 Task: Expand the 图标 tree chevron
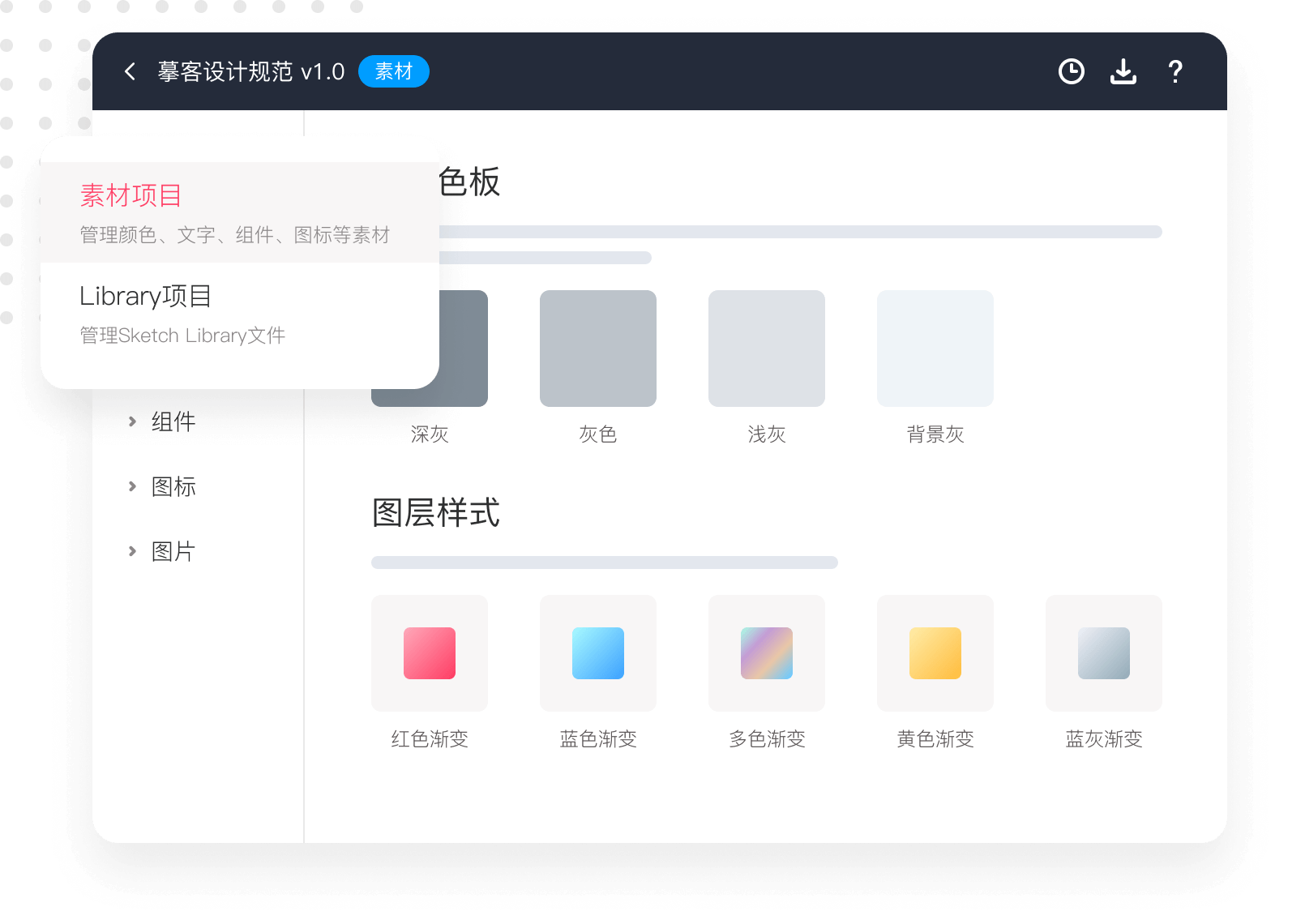click(x=132, y=486)
